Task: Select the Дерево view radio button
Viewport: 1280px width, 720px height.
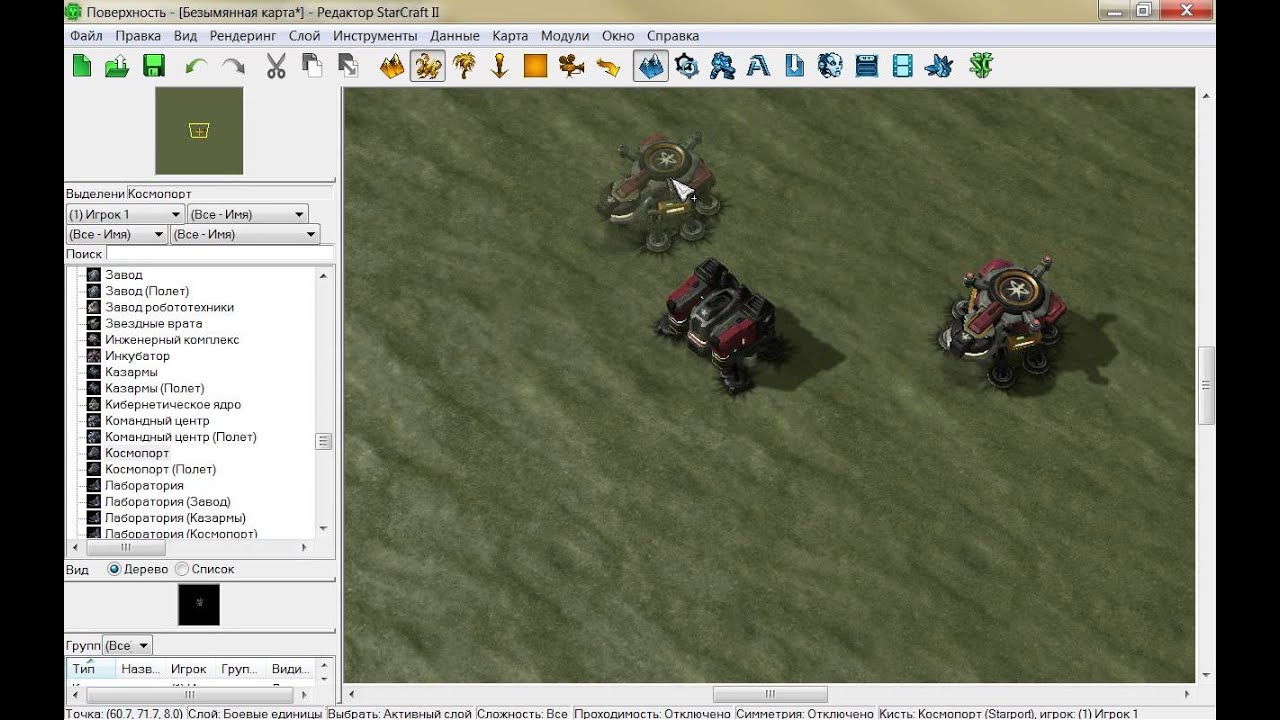Action: pyautogui.click(x=114, y=569)
